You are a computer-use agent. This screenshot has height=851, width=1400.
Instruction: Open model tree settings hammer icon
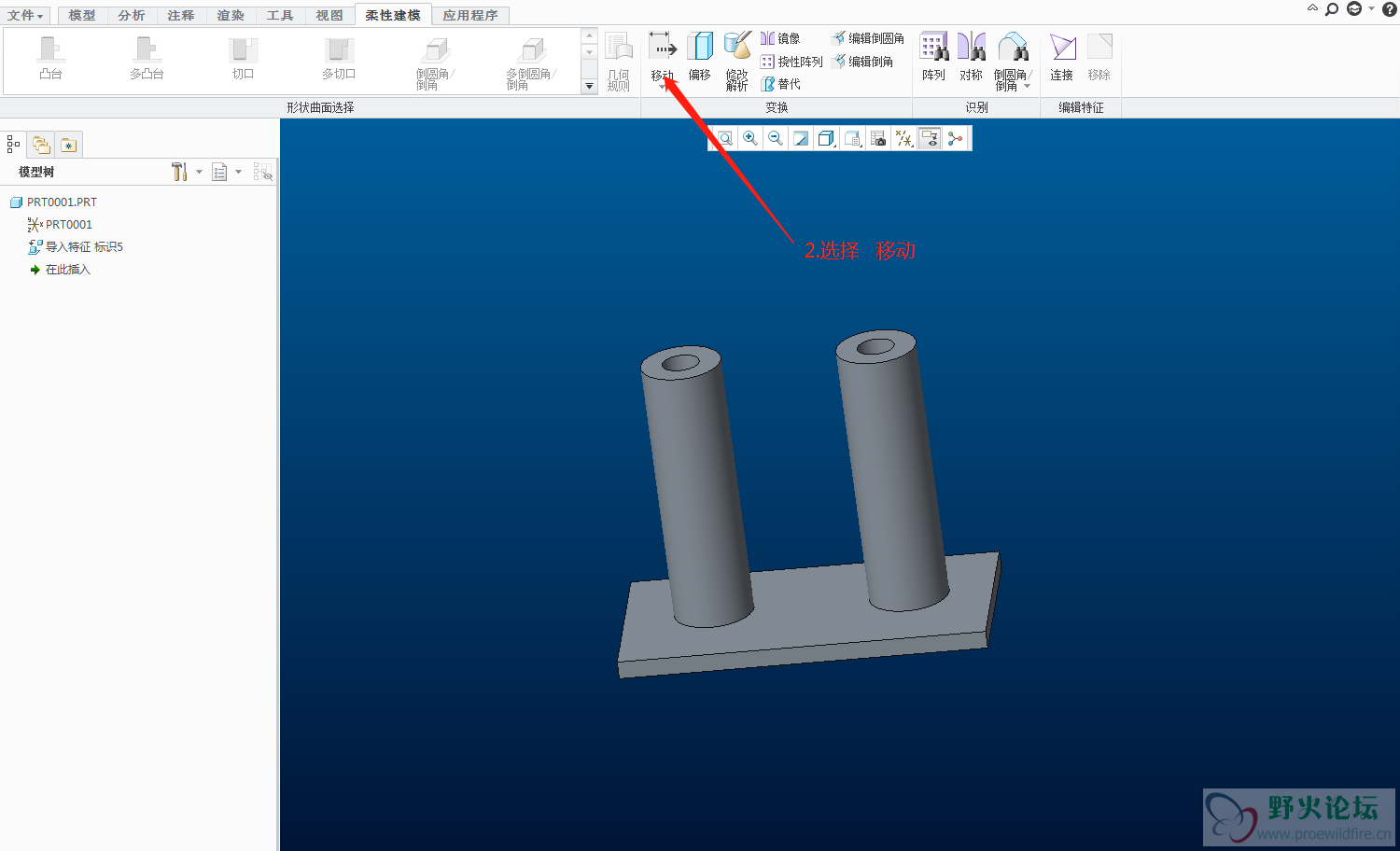click(180, 172)
